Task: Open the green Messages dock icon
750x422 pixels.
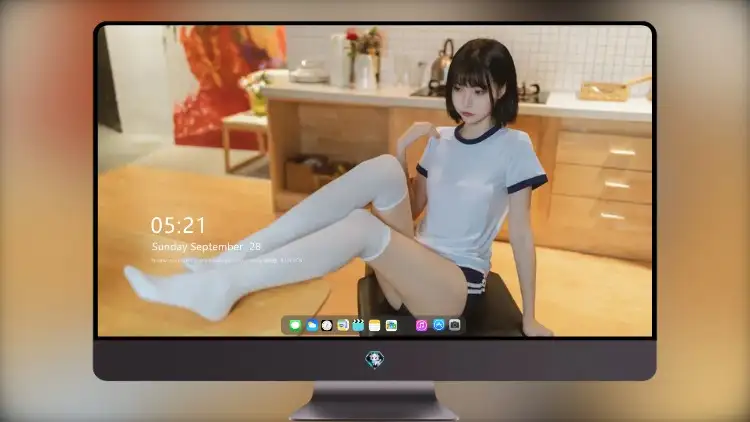Action: (295, 325)
